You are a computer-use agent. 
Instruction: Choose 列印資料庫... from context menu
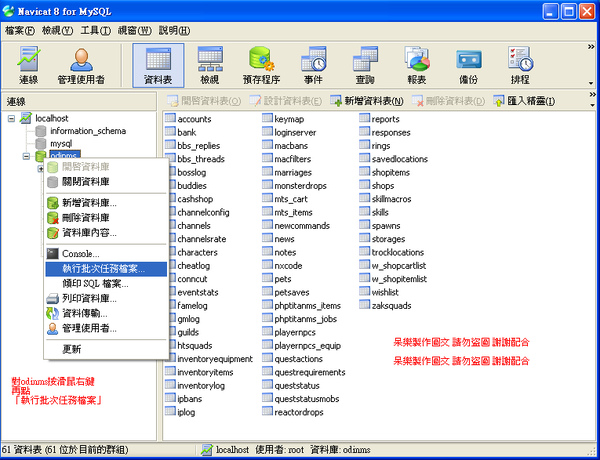pos(106,299)
